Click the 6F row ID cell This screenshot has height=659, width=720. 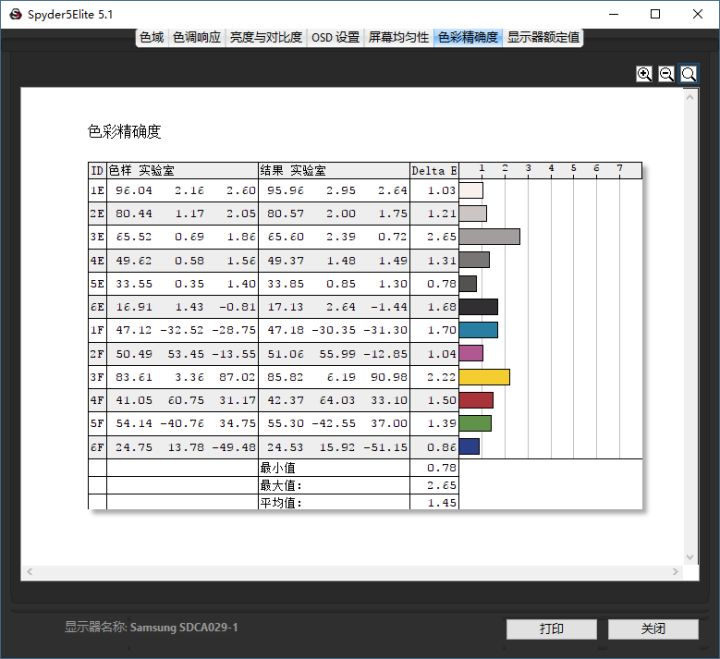pos(97,447)
